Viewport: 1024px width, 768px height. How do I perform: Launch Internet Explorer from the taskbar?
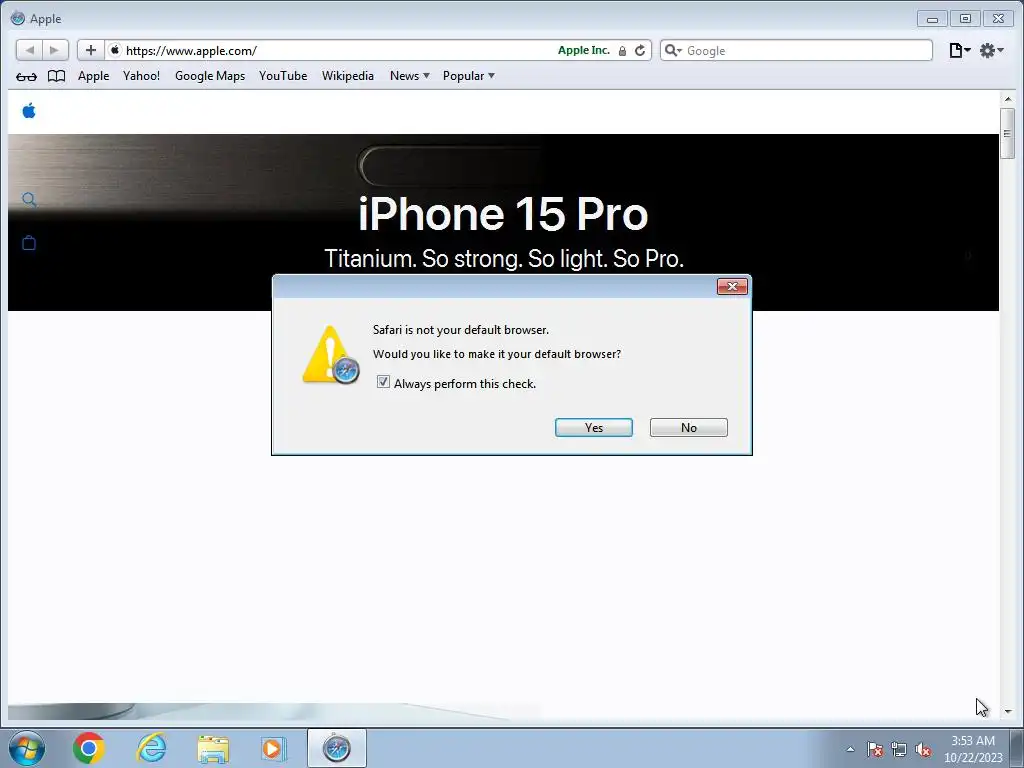click(151, 748)
